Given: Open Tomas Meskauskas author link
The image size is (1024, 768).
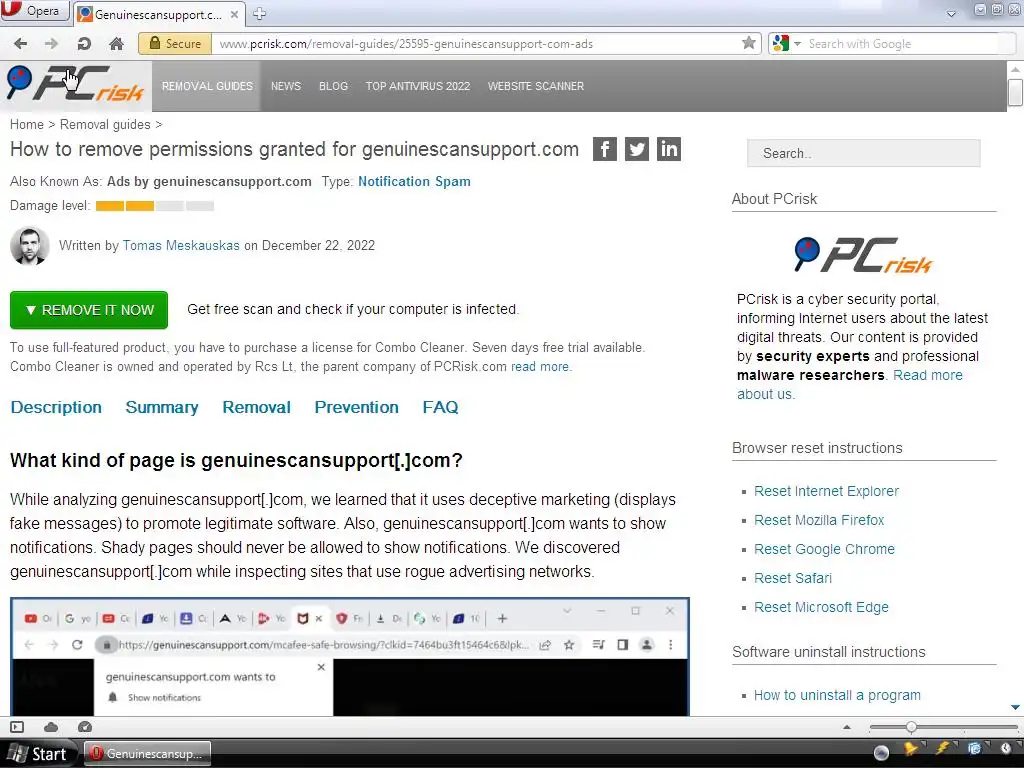Looking at the screenshot, I should tap(181, 246).
